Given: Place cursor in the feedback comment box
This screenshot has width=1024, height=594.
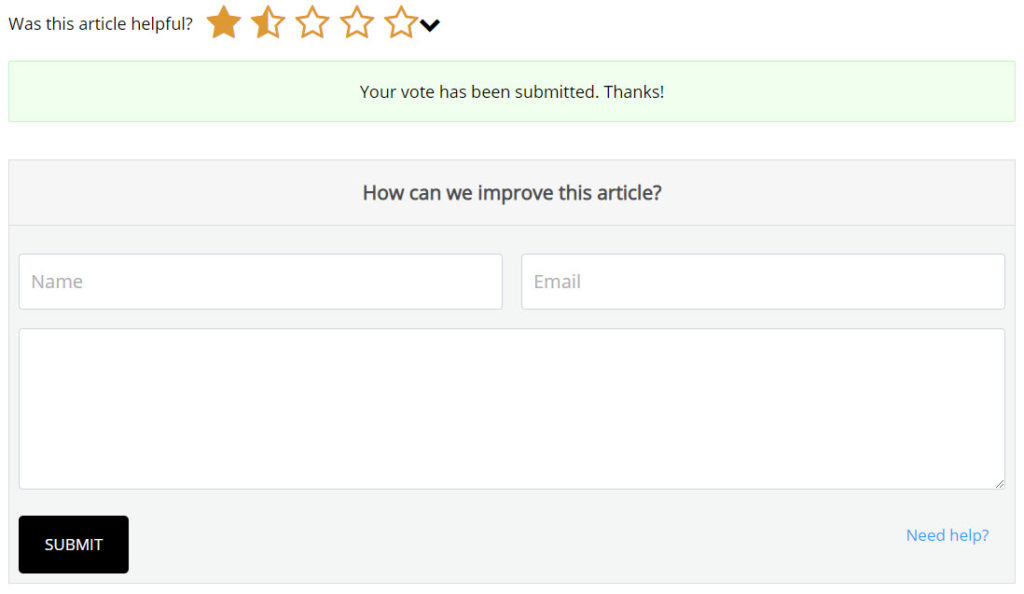Looking at the screenshot, I should [x=511, y=409].
